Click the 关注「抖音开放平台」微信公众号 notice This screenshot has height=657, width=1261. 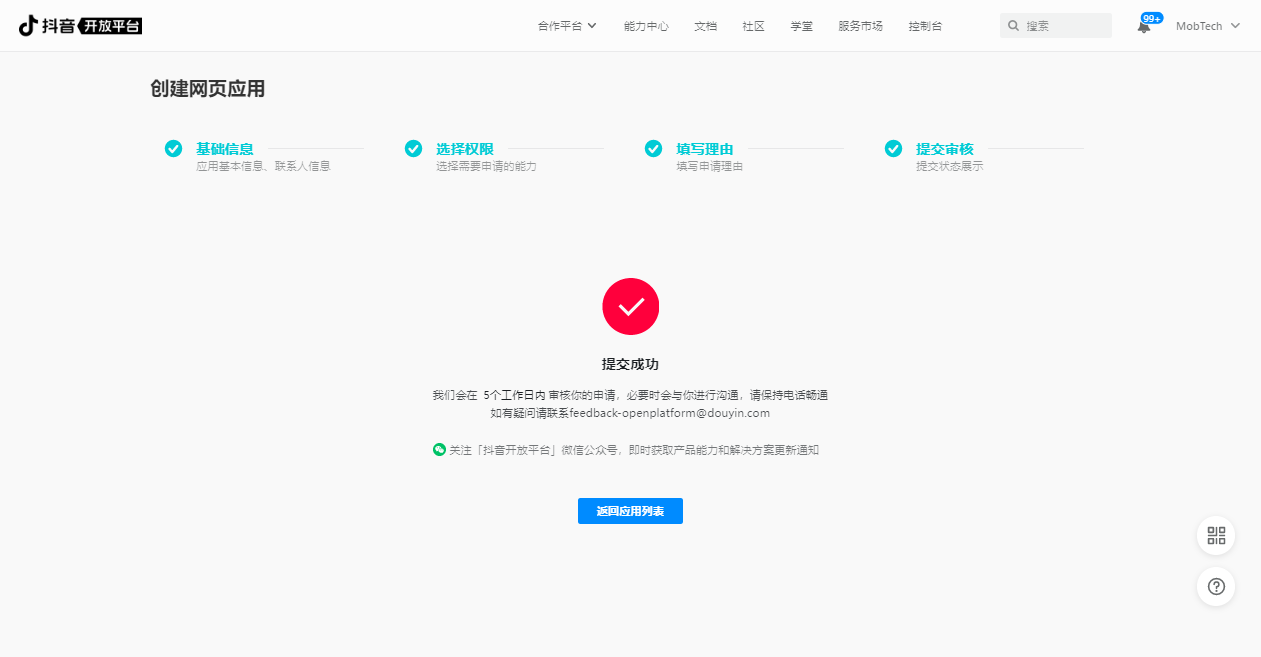(634, 450)
